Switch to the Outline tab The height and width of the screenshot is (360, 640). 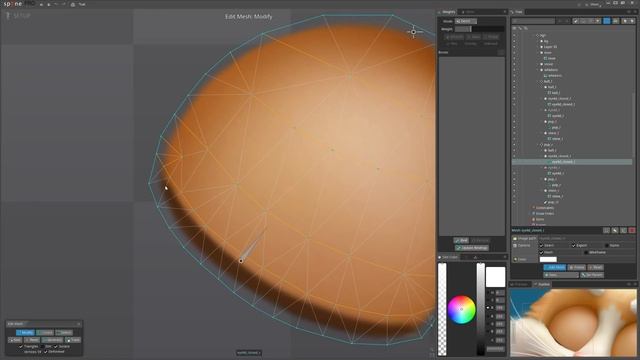(542, 284)
